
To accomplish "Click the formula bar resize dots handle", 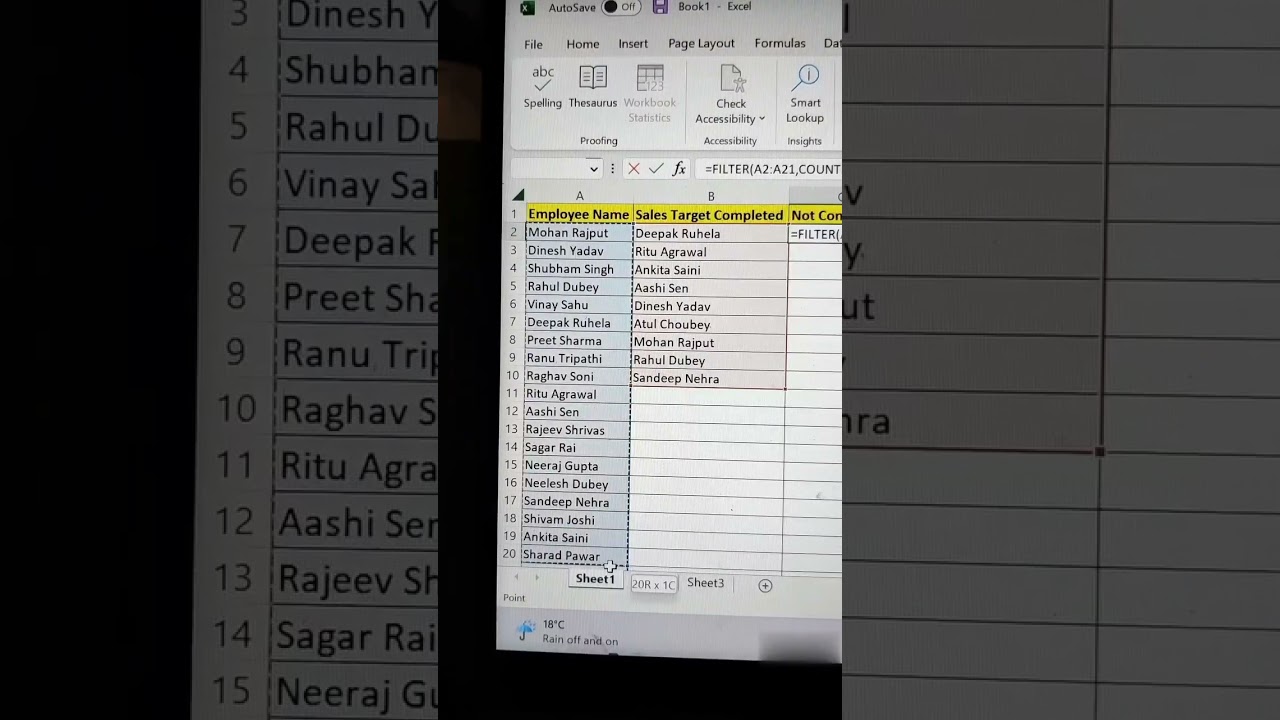I will tap(612, 169).
